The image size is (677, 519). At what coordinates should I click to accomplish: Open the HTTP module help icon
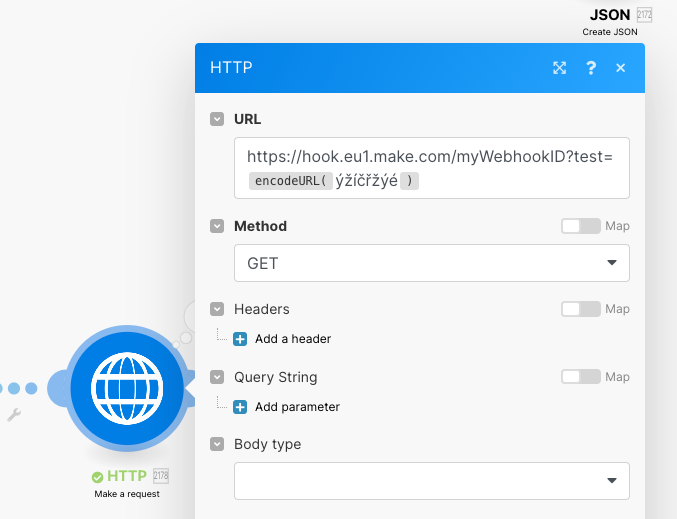coord(591,68)
